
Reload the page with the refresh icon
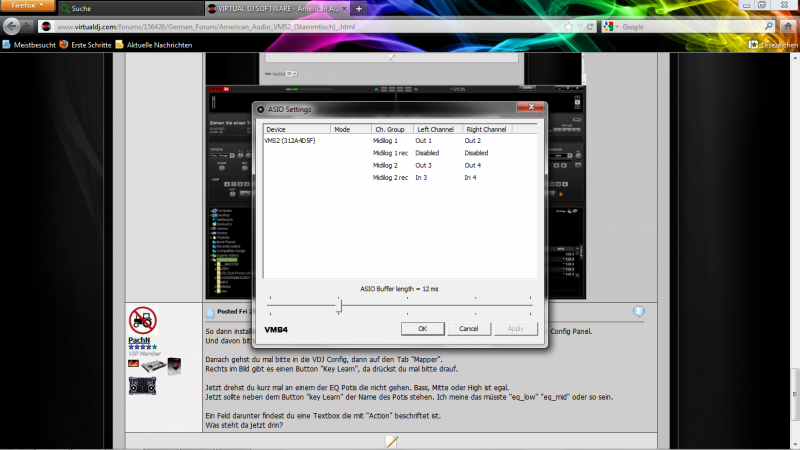click(x=590, y=27)
